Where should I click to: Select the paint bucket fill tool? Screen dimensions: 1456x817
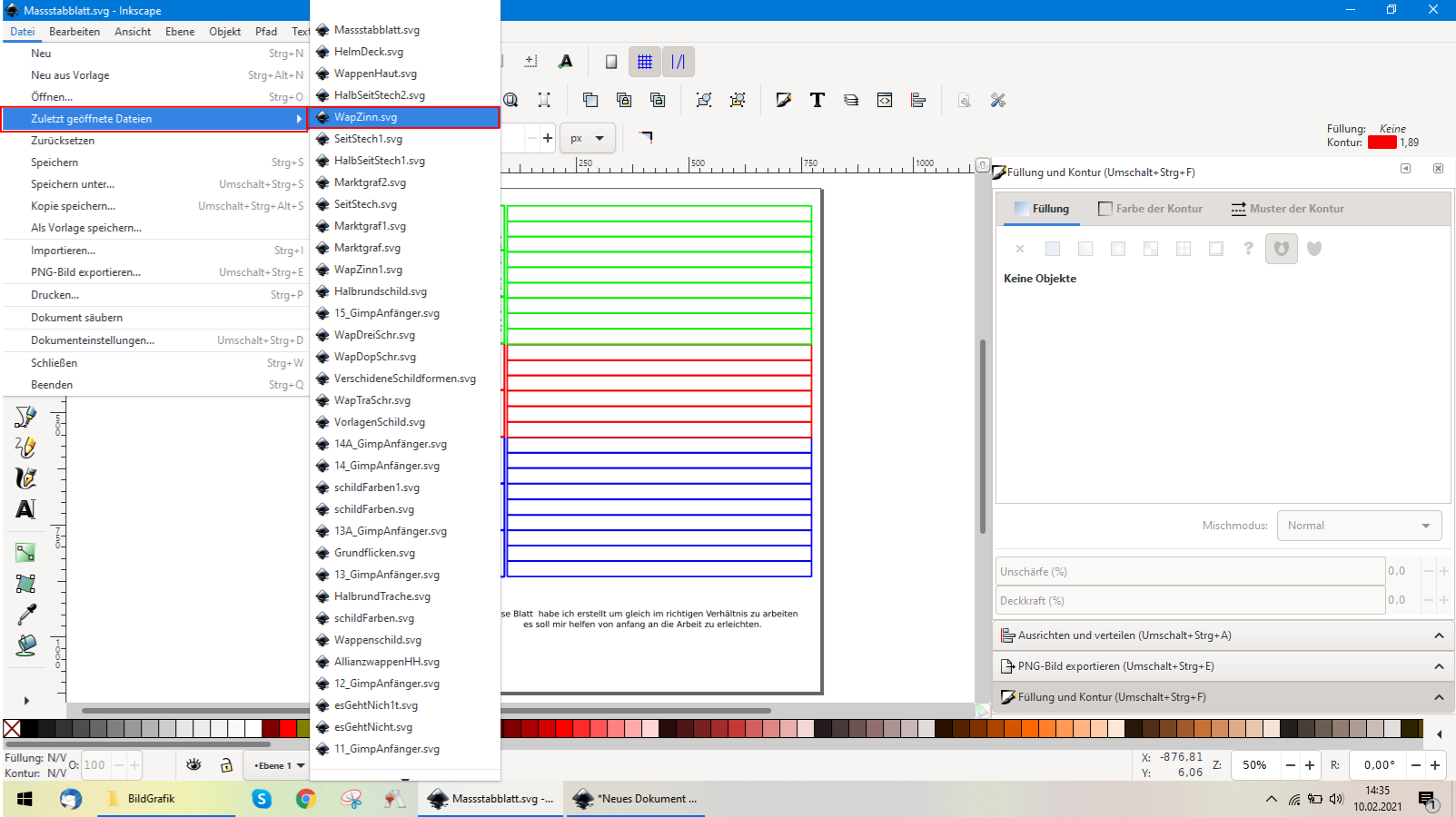pyautogui.click(x=25, y=645)
